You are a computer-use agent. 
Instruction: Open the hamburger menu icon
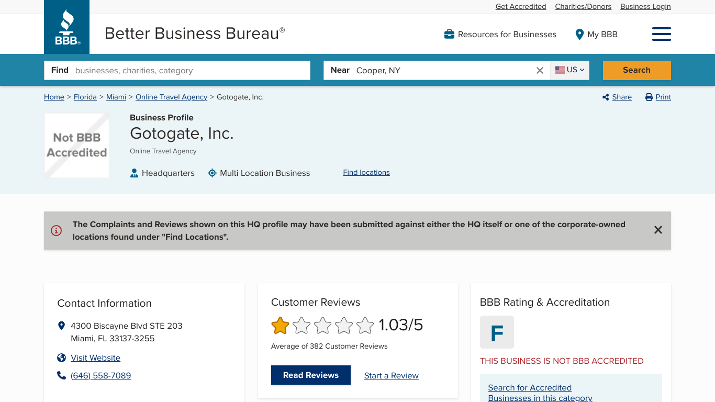point(661,34)
